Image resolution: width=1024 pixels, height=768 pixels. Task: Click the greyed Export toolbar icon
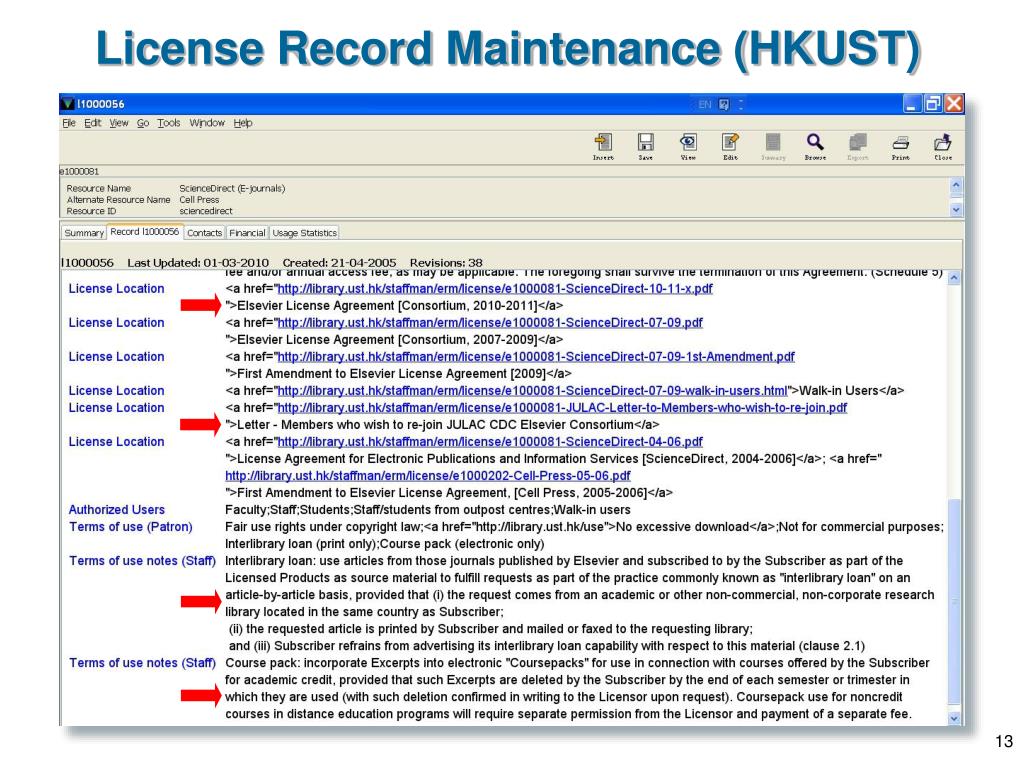point(857,146)
